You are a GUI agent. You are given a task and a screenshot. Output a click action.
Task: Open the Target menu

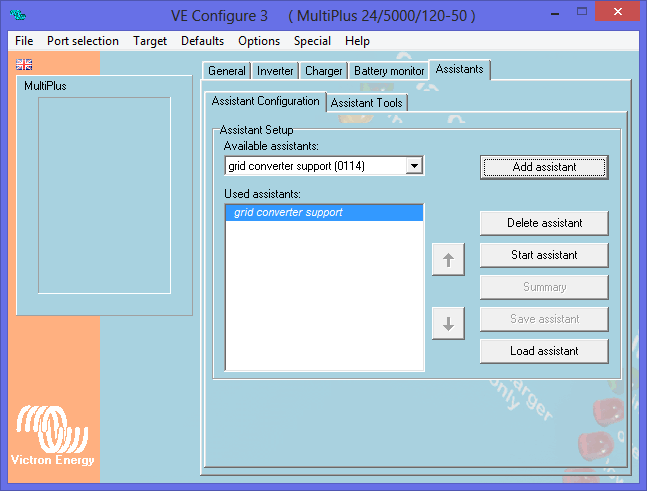[x=150, y=41]
